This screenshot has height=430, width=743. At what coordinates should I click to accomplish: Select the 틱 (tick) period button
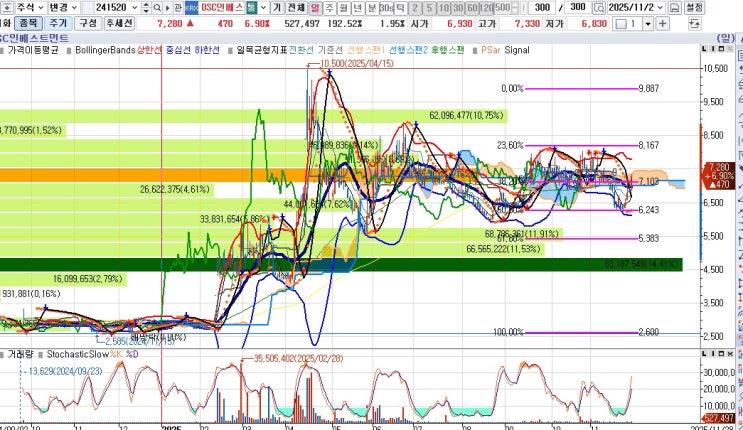(x=400, y=8)
